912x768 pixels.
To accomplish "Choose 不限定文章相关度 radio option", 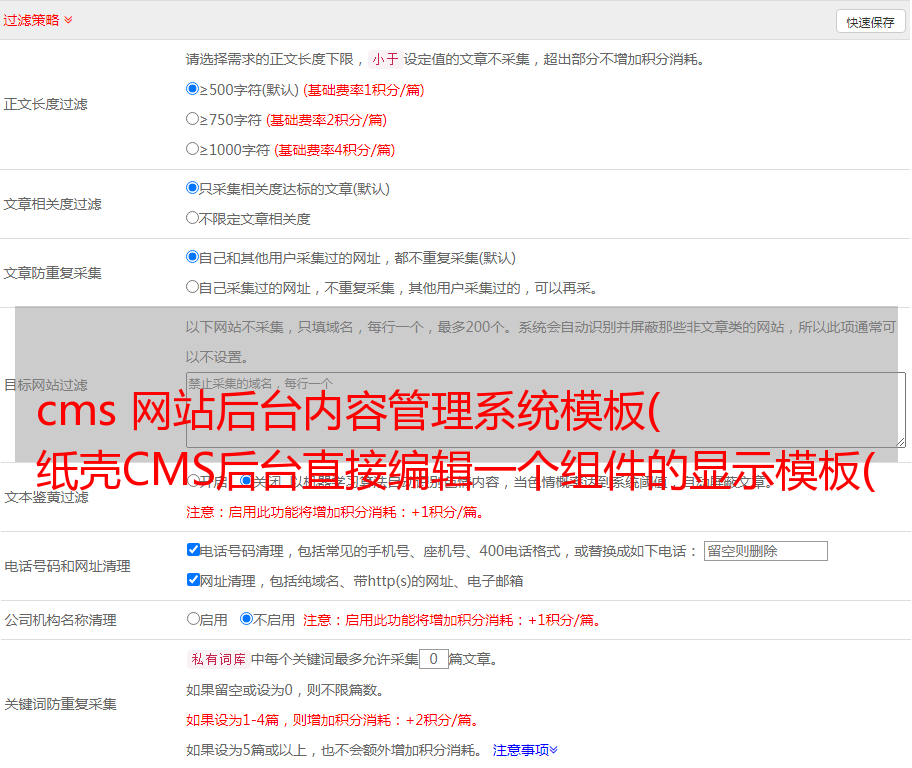I will (x=193, y=218).
